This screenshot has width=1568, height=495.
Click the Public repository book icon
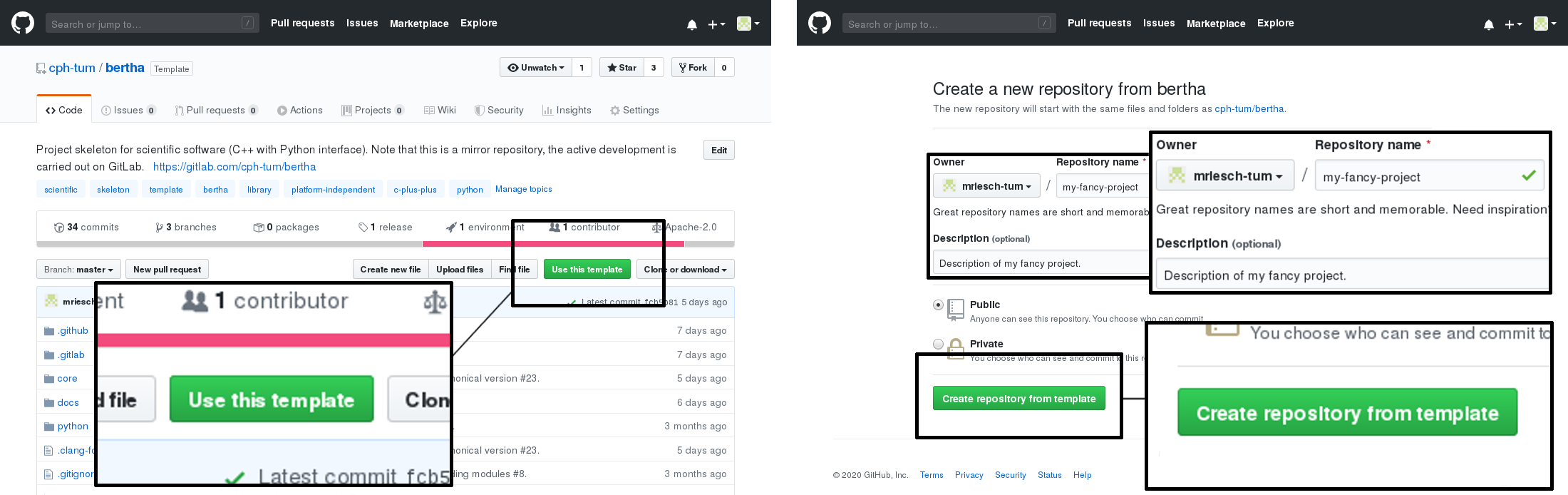956,310
